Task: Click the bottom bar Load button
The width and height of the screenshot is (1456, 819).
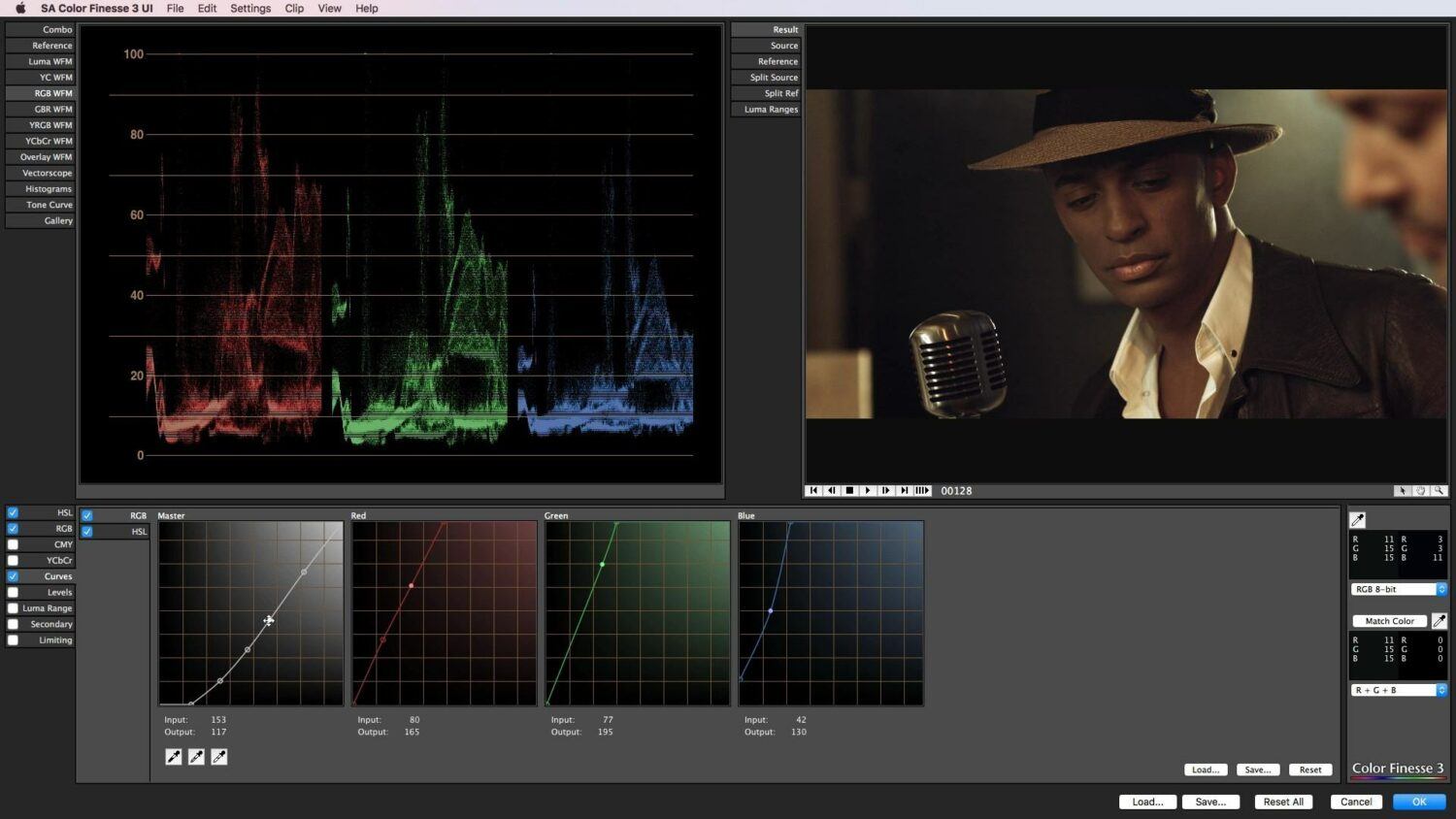Action: (1147, 802)
